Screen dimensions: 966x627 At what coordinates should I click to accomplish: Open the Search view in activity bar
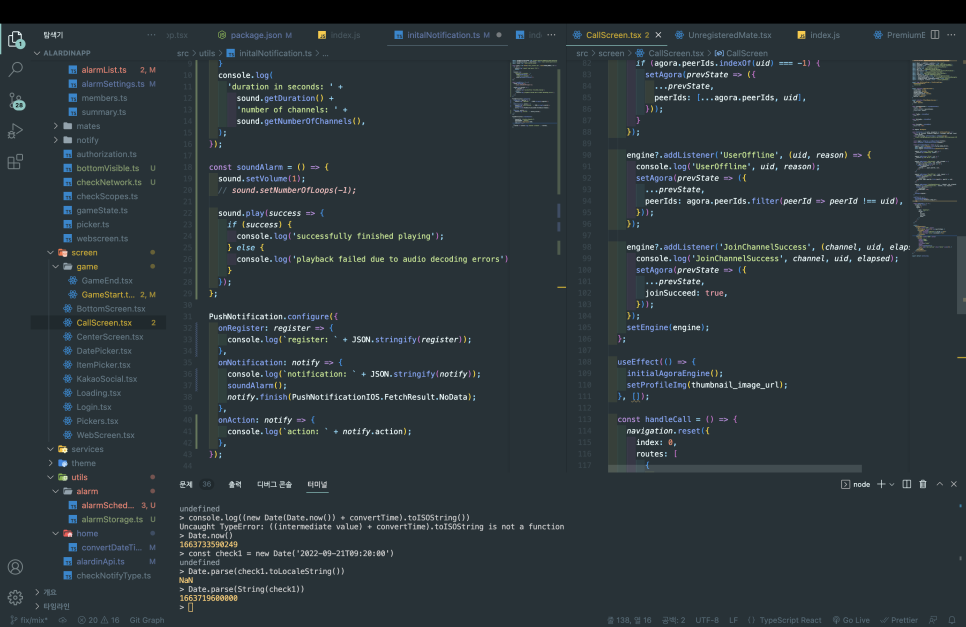pos(15,70)
